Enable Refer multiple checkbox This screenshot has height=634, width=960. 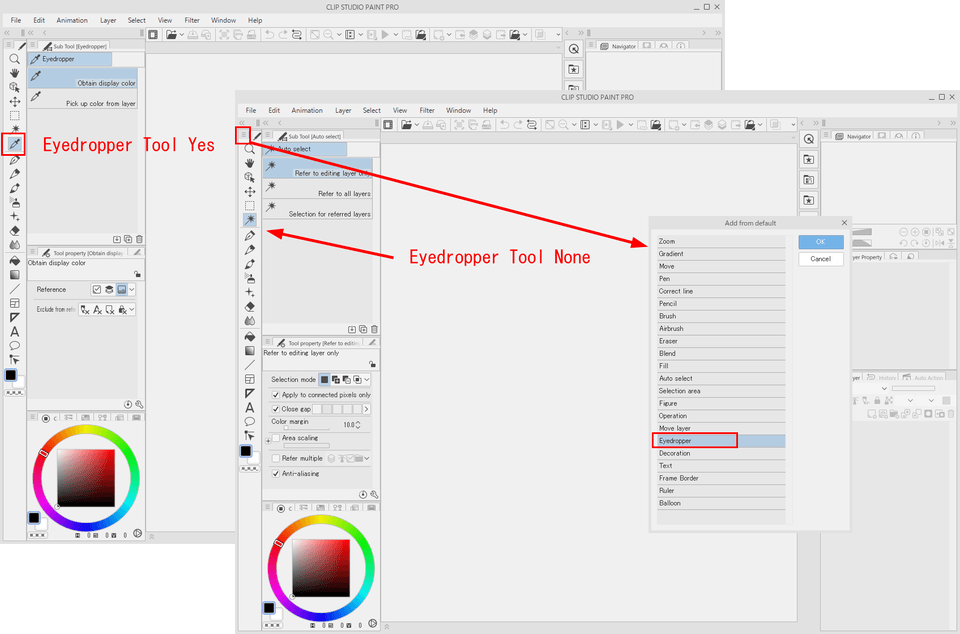point(276,458)
